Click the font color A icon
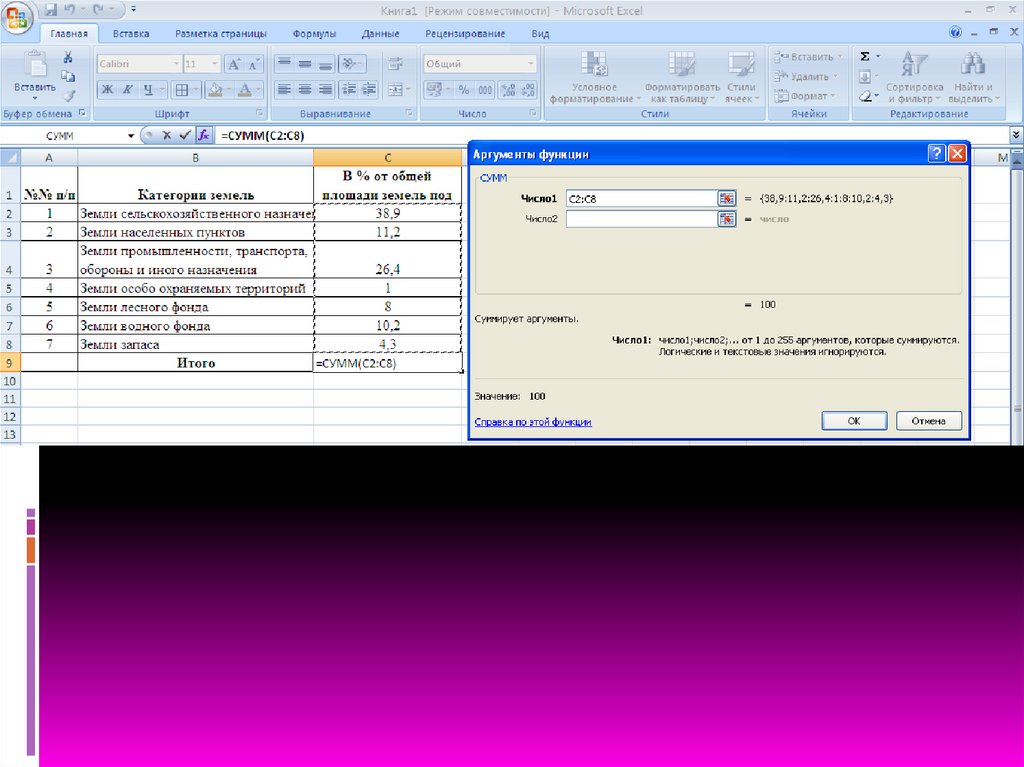The height and width of the screenshot is (767, 1024). click(x=245, y=90)
